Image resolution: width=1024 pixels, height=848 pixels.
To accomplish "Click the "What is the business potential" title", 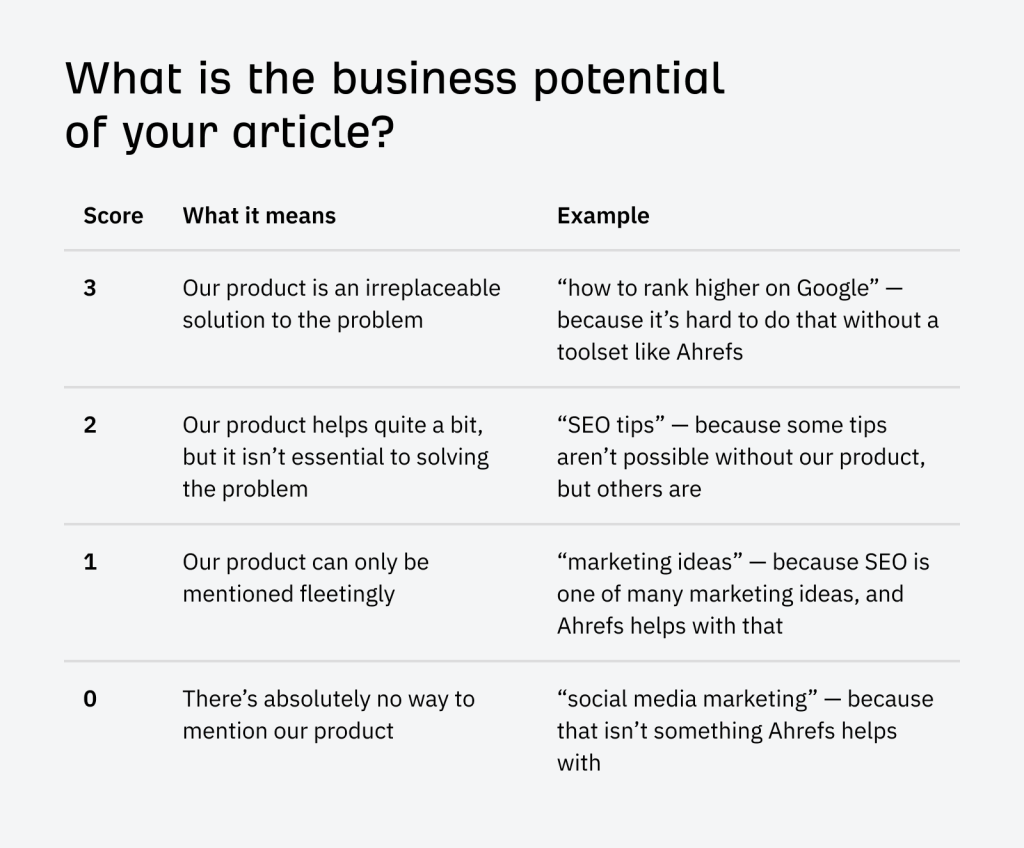I will [394, 78].
